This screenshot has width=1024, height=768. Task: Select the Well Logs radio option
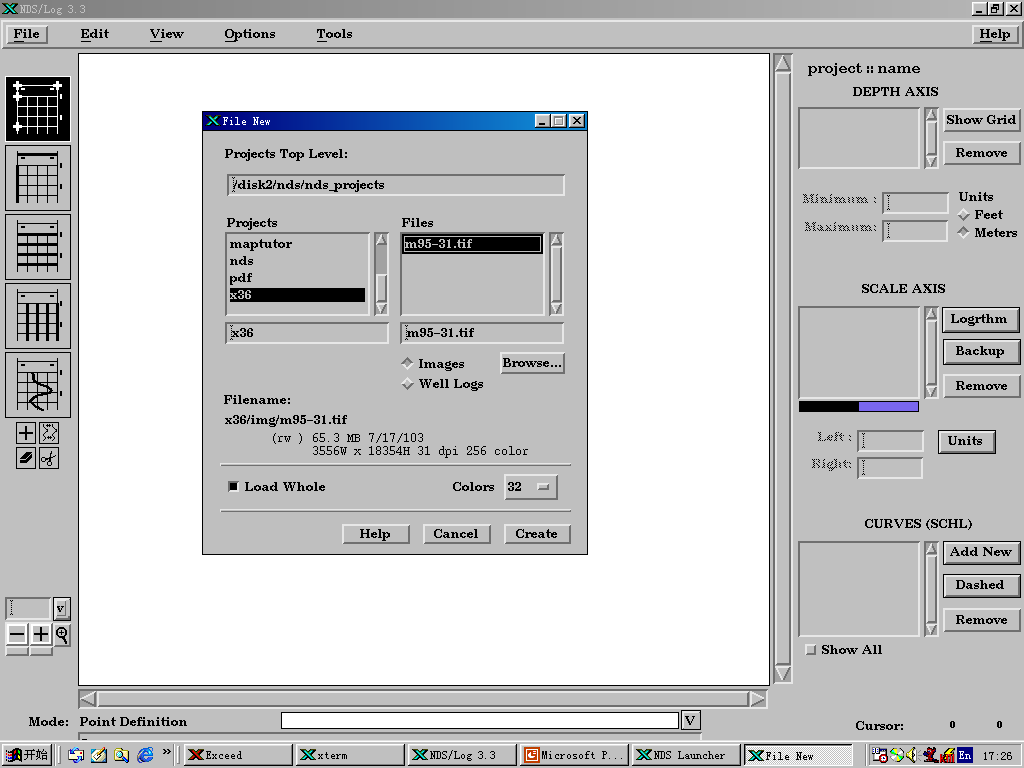pyautogui.click(x=408, y=383)
